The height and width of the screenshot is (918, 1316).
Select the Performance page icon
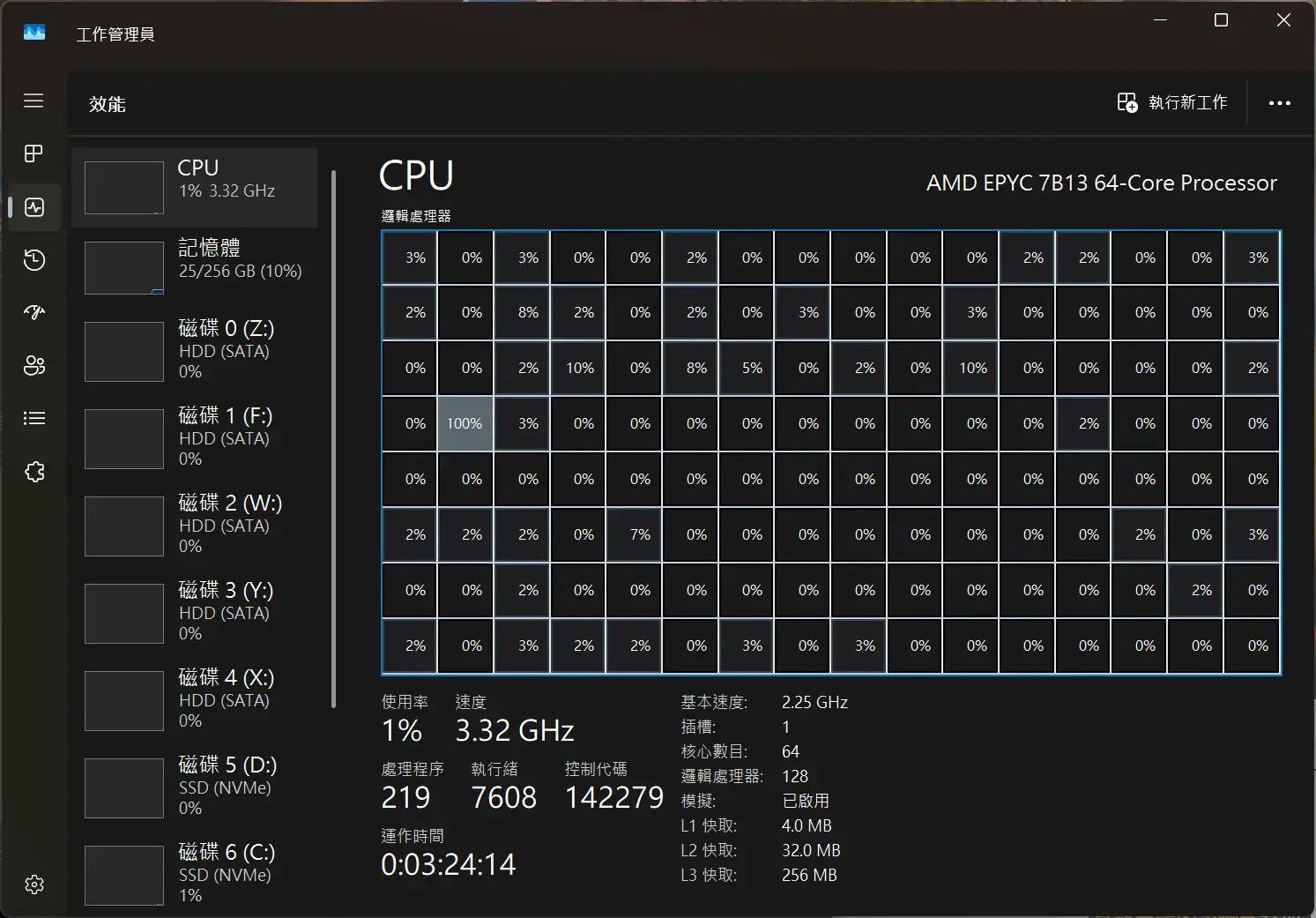click(34, 207)
